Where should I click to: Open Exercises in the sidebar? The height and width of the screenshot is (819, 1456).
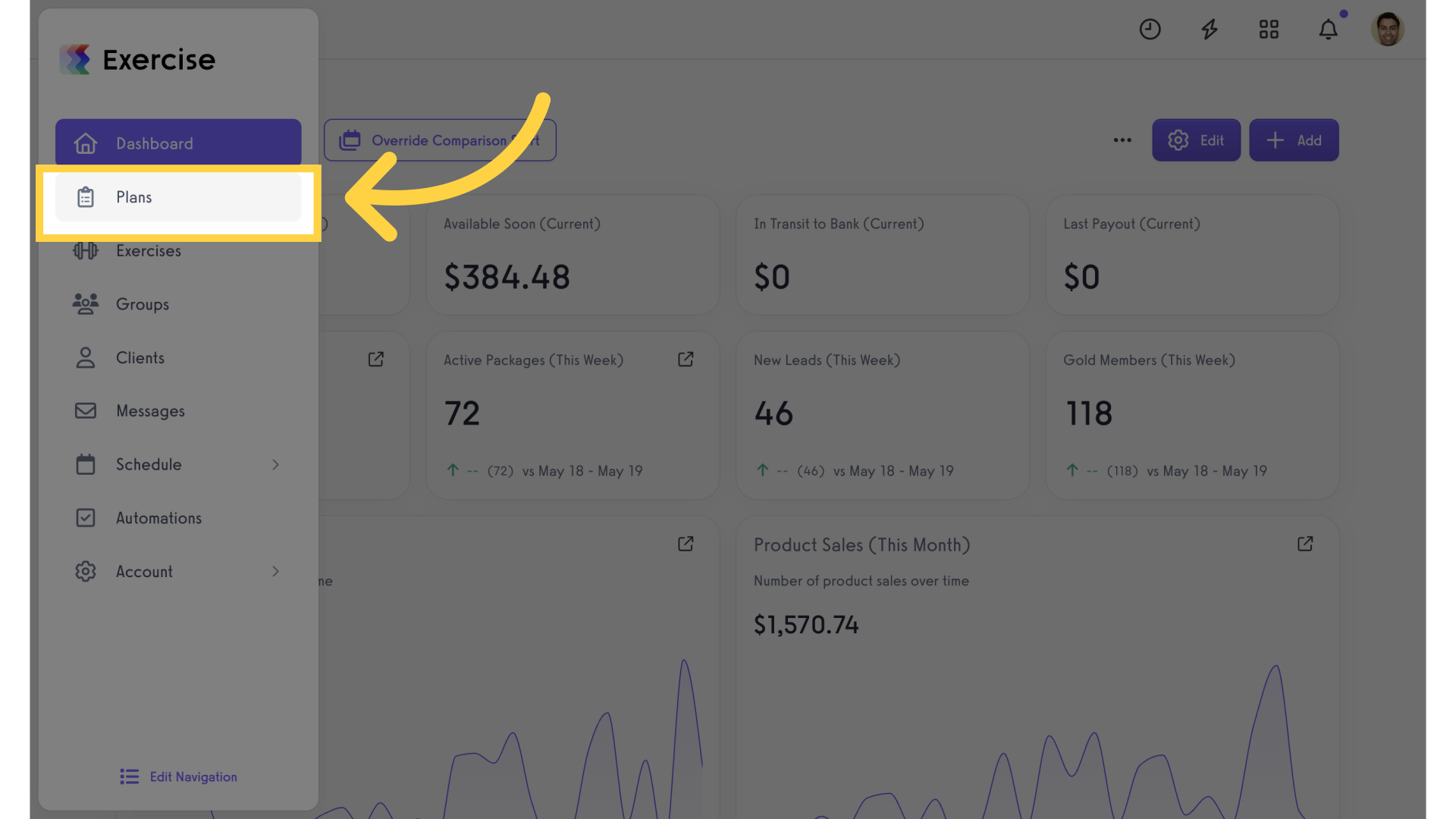(x=178, y=251)
